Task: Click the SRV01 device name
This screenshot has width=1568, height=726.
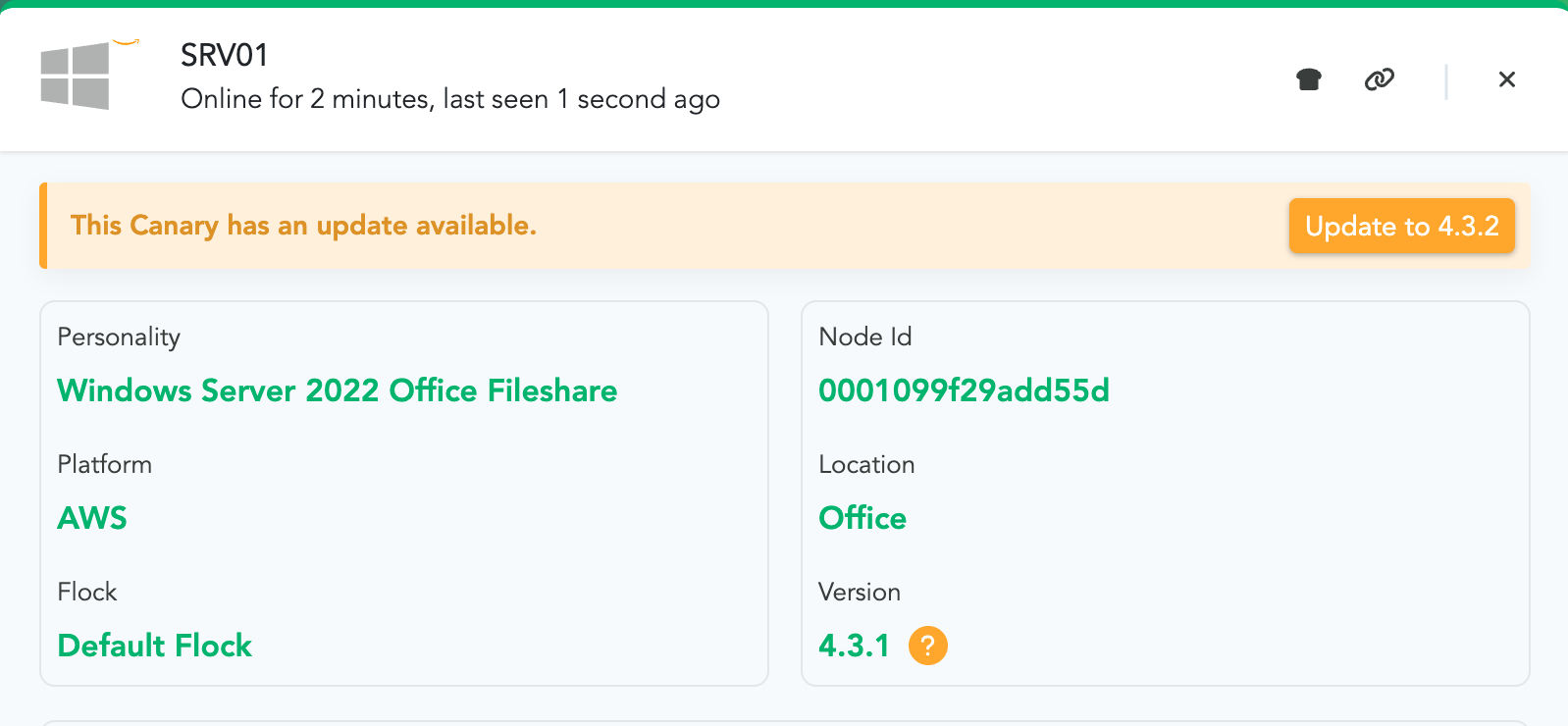Action: tap(225, 55)
